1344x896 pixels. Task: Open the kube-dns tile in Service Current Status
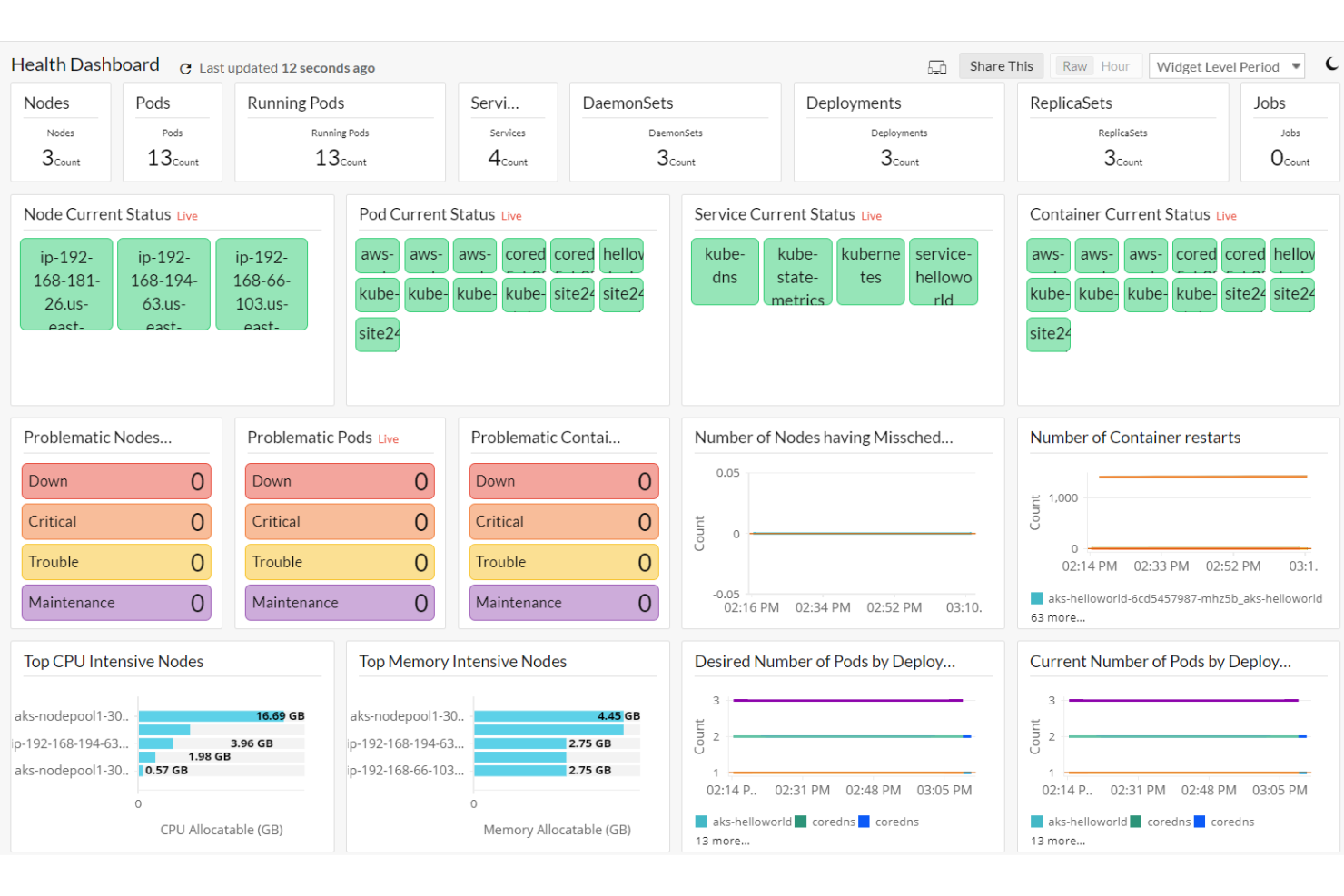[725, 271]
